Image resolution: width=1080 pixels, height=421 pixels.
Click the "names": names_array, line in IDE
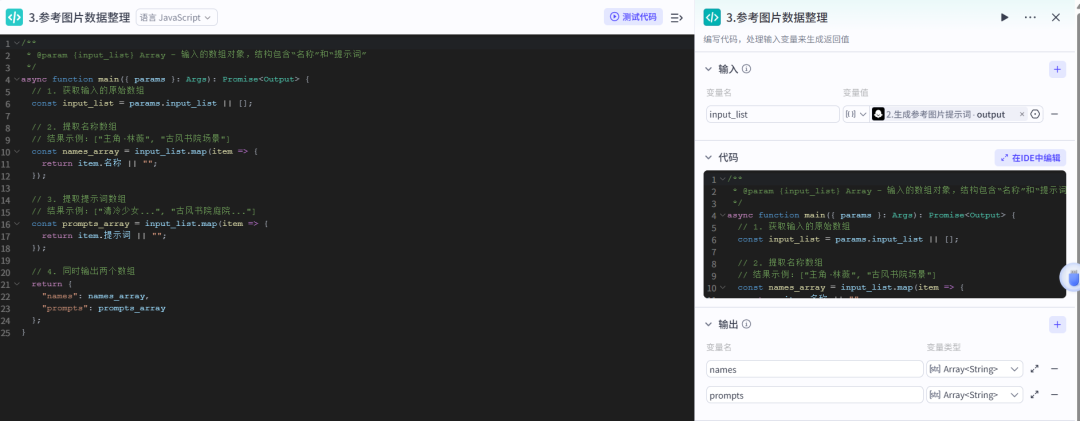[95, 296]
